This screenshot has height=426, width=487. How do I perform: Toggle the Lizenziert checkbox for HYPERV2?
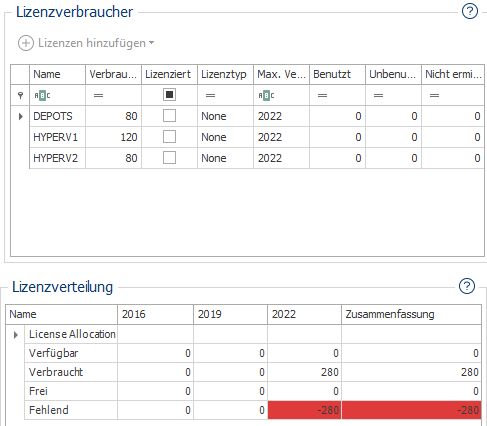point(169,158)
